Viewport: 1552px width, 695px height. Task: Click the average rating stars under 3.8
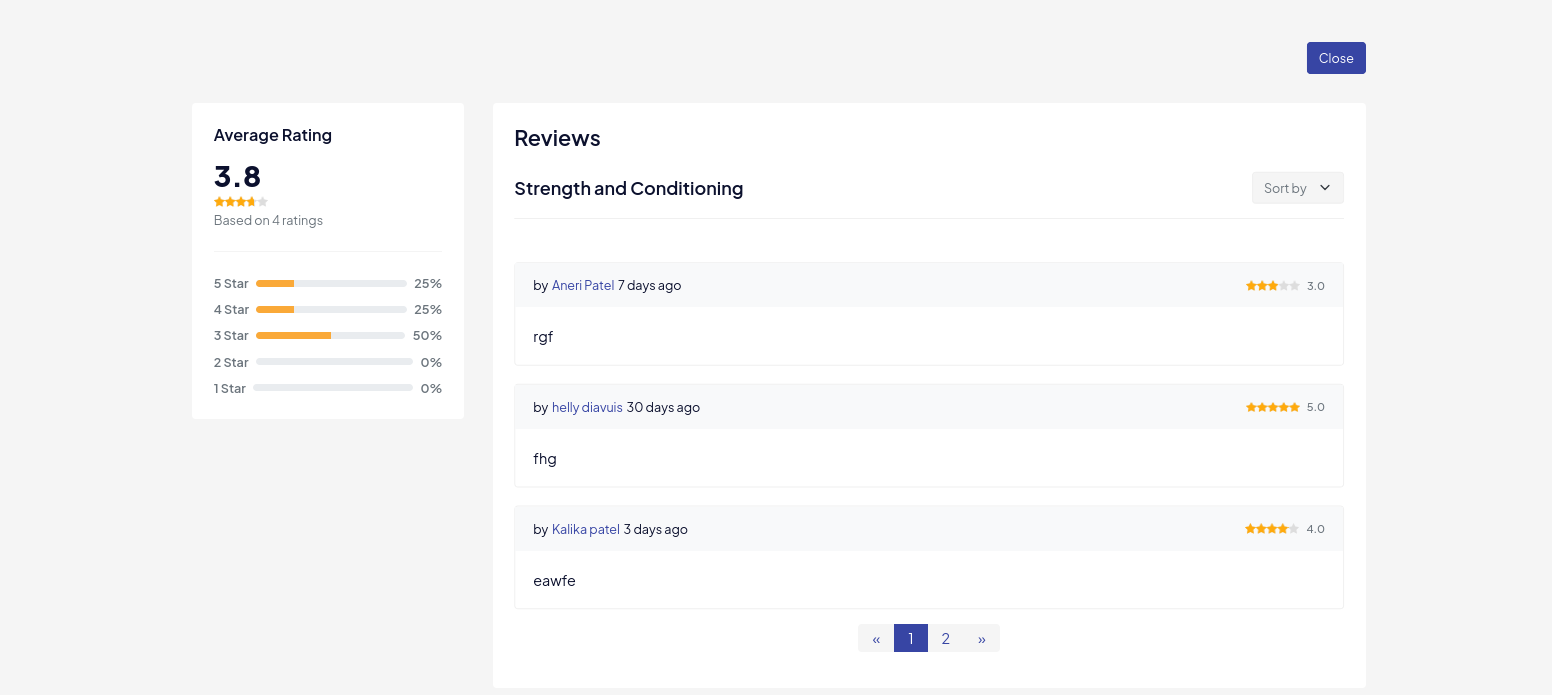click(240, 202)
